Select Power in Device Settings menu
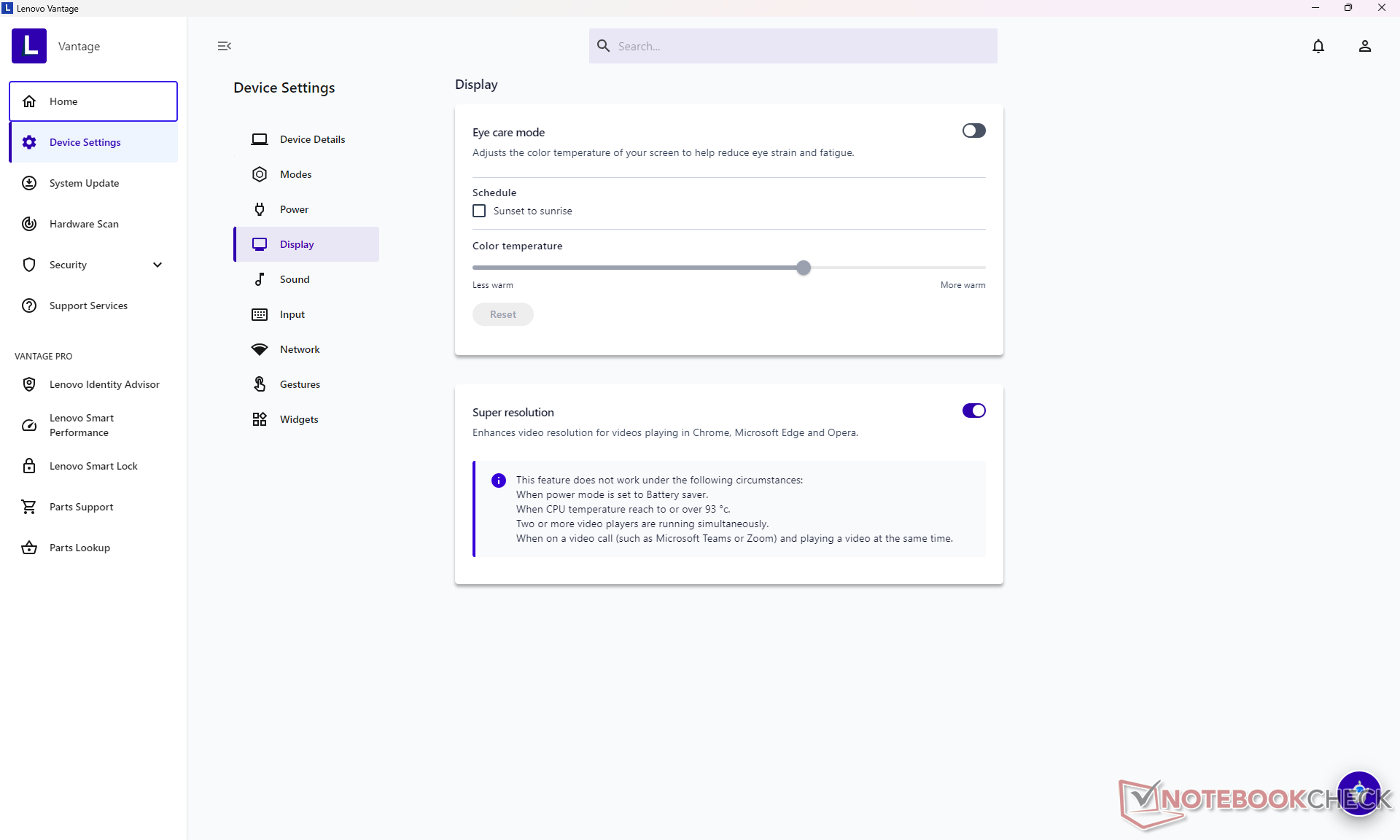The image size is (1400, 840). coord(294,209)
